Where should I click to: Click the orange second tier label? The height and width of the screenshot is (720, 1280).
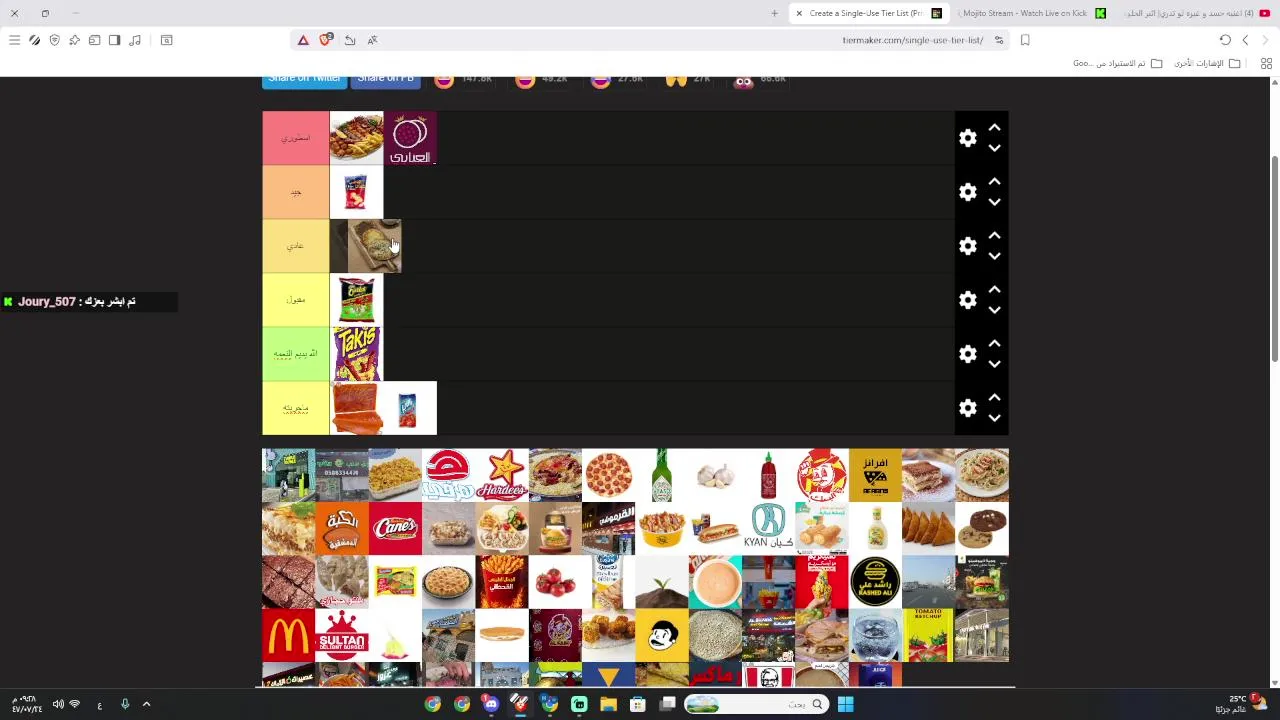pyautogui.click(x=295, y=192)
